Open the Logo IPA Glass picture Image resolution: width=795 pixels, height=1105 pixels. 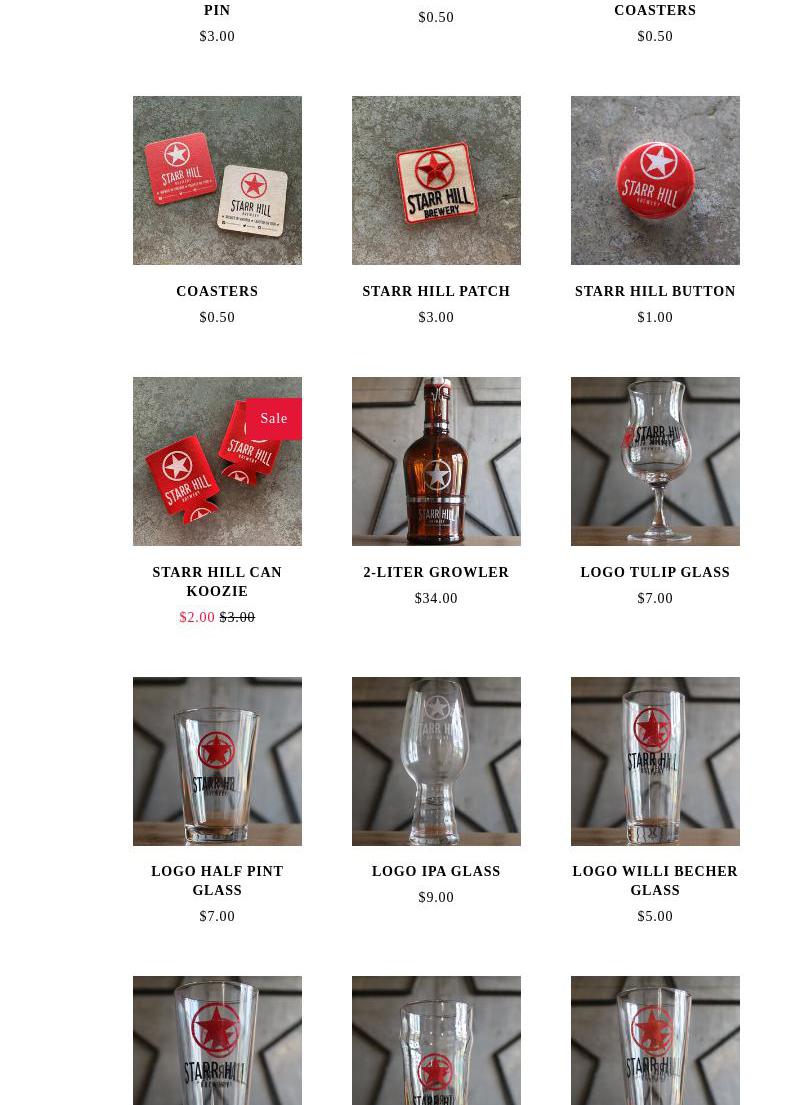436,762
